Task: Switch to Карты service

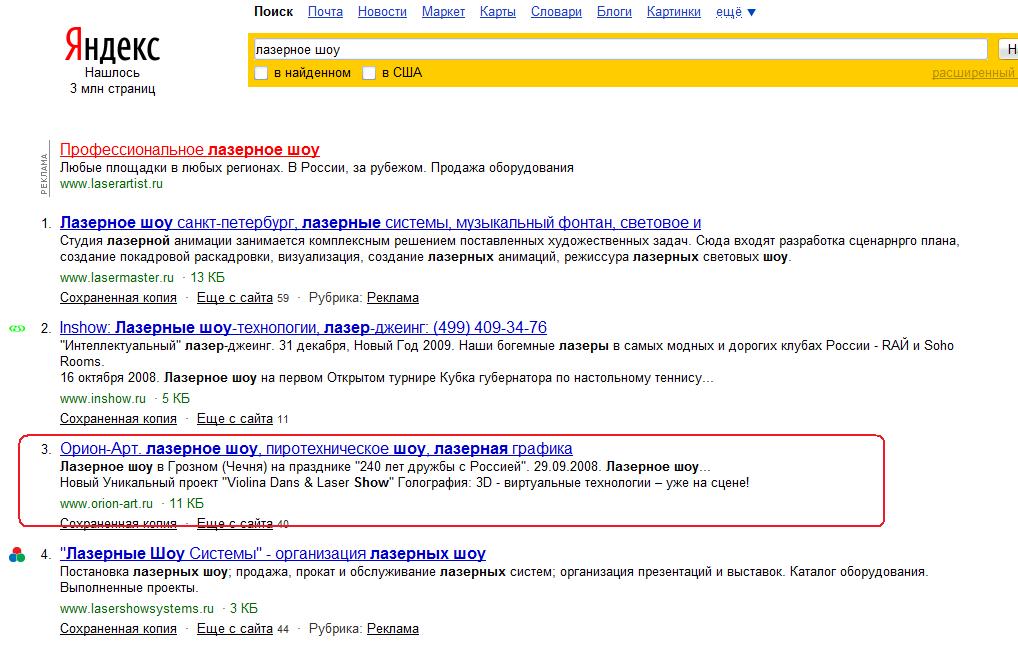Action: 498,12
